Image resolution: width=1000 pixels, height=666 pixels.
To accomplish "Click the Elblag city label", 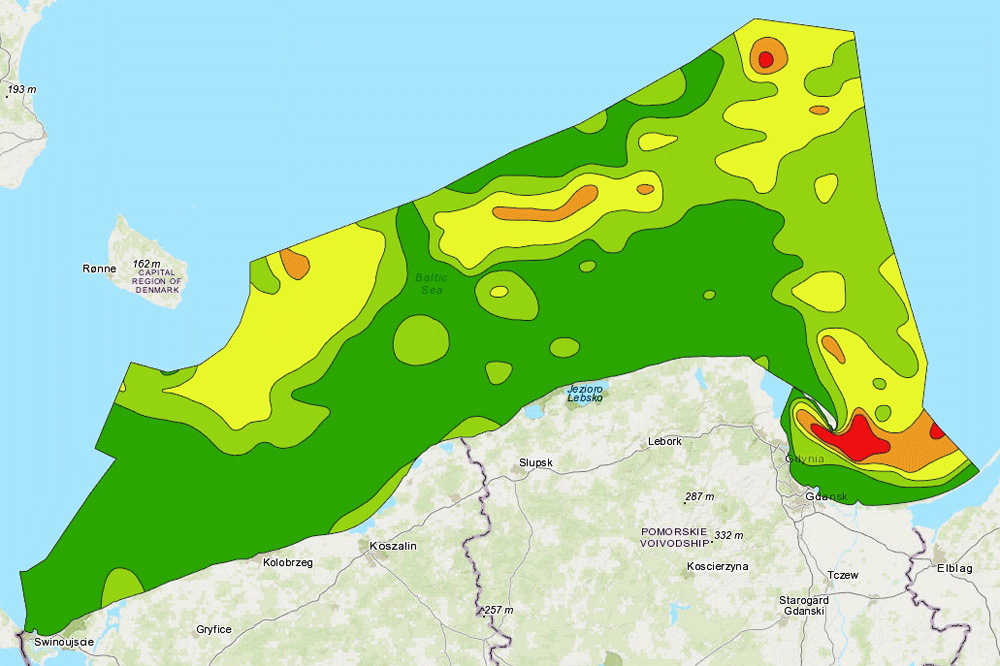I will click(x=954, y=568).
